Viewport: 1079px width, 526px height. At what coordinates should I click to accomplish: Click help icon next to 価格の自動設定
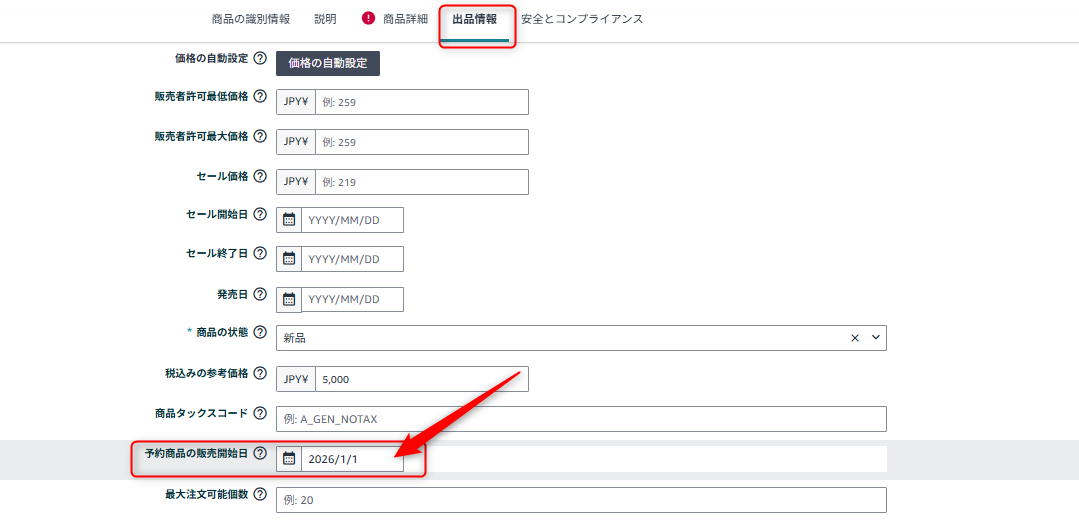(x=260, y=59)
